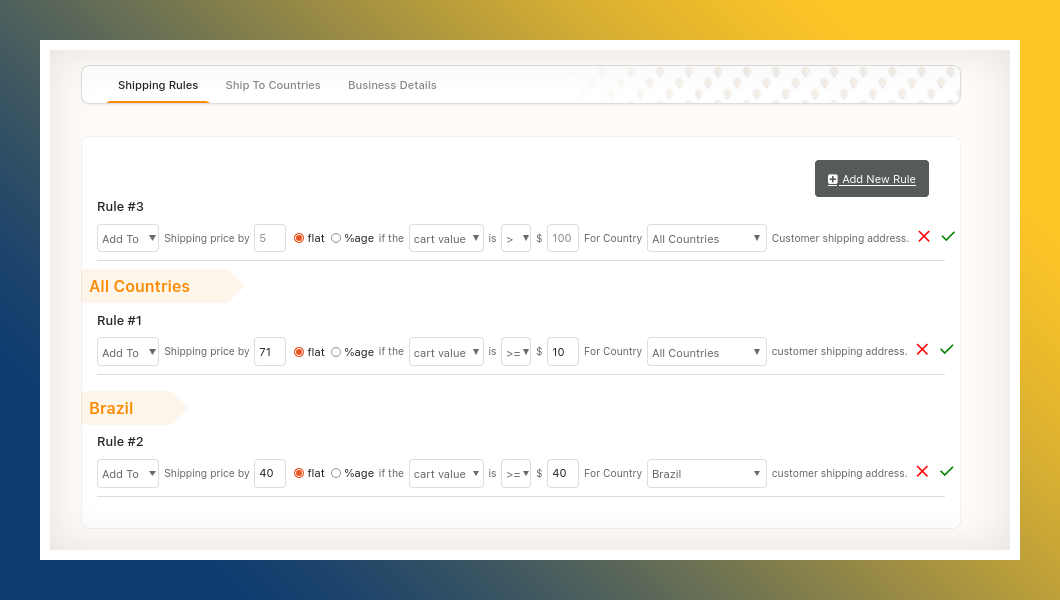Click Add New Rule button
Screen dimensions: 1060x600
tap(871, 179)
